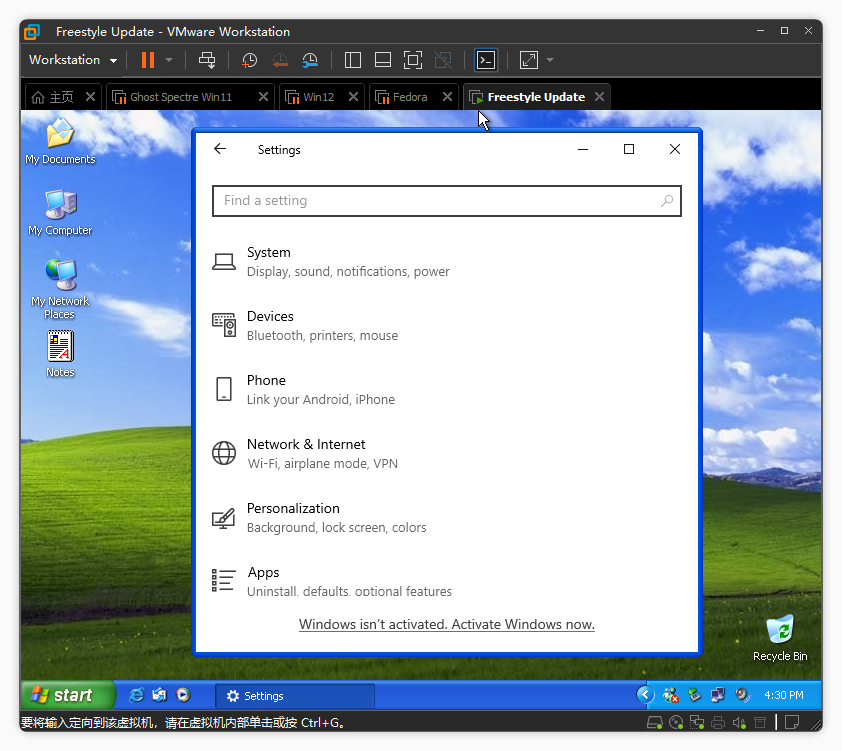842x751 pixels.
Task: Click the VMware hard disk status icon
Action: coord(654,722)
